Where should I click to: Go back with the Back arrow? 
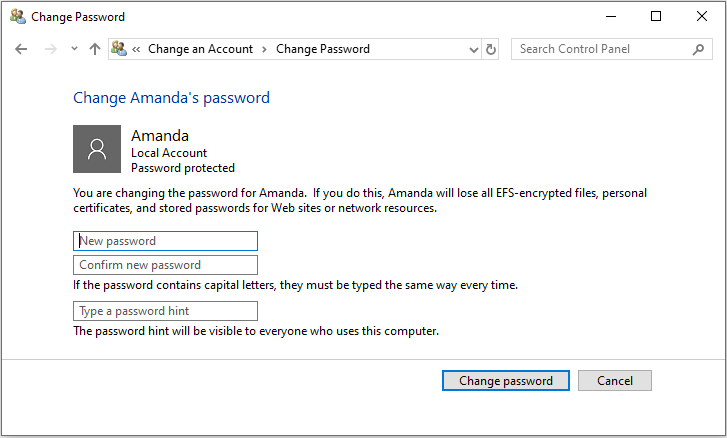click(21, 49)
